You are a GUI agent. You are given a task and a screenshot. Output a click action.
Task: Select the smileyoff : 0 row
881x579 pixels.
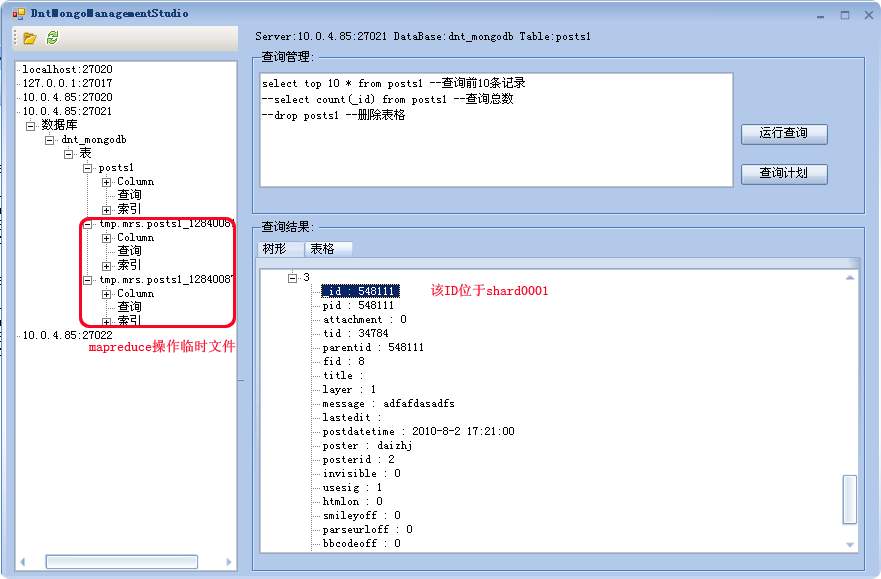point(361,516)
